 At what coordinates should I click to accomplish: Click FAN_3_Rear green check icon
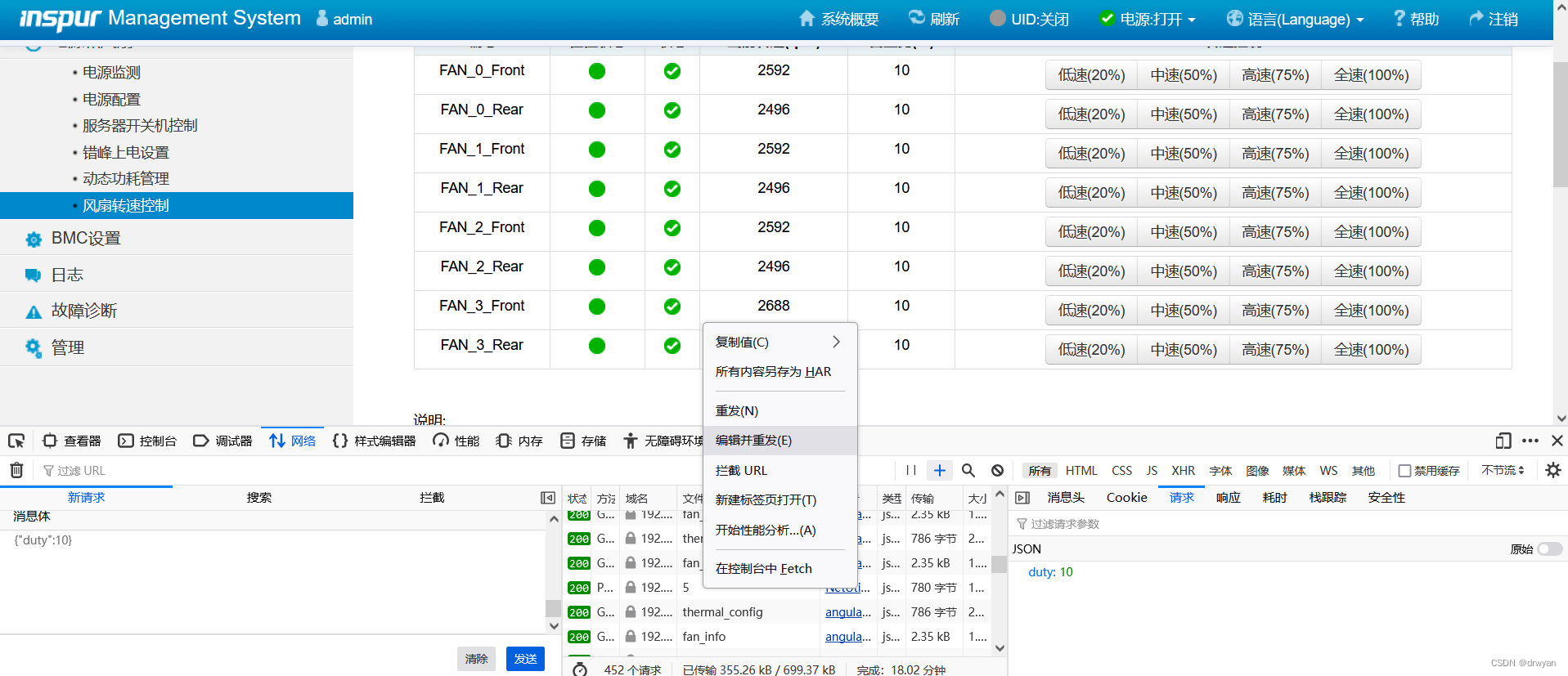(672, 346)
